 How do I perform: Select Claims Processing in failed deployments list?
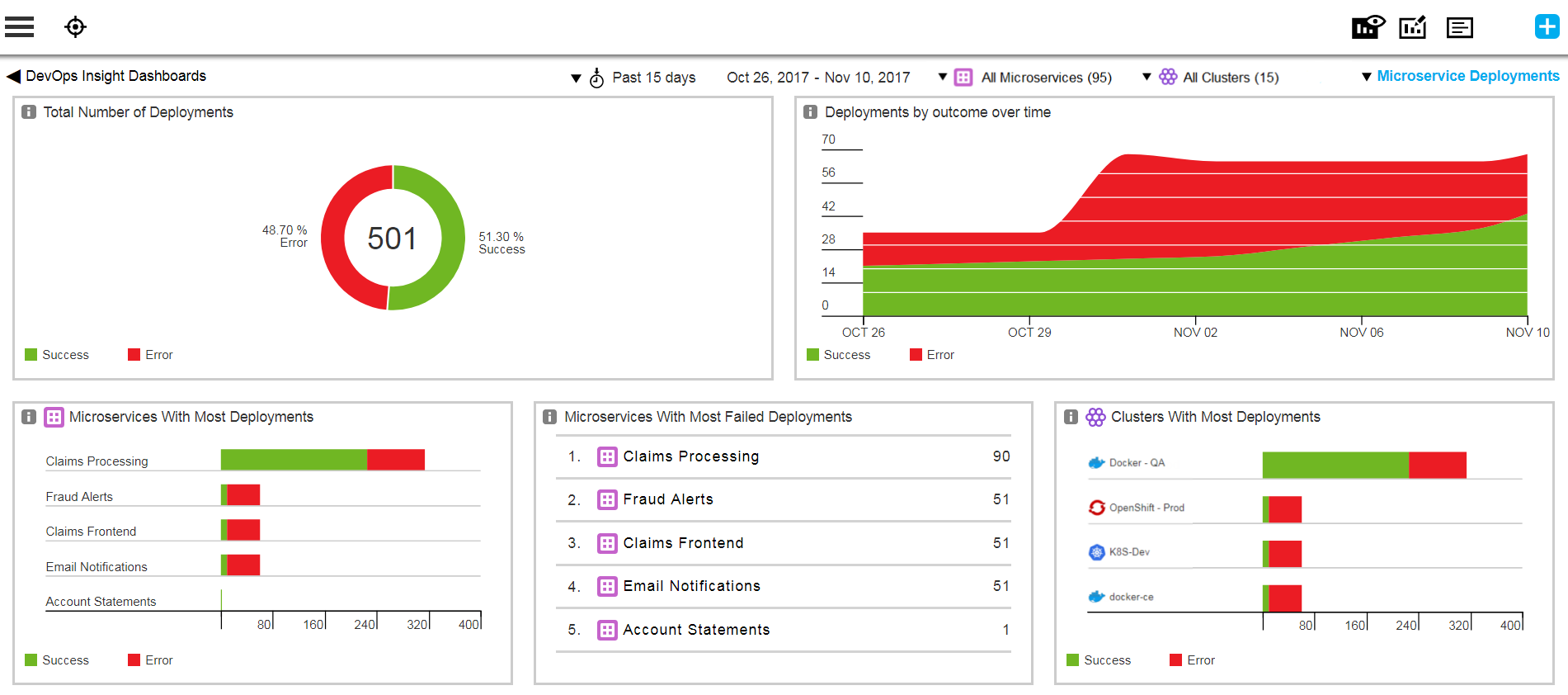pos(690,456)
